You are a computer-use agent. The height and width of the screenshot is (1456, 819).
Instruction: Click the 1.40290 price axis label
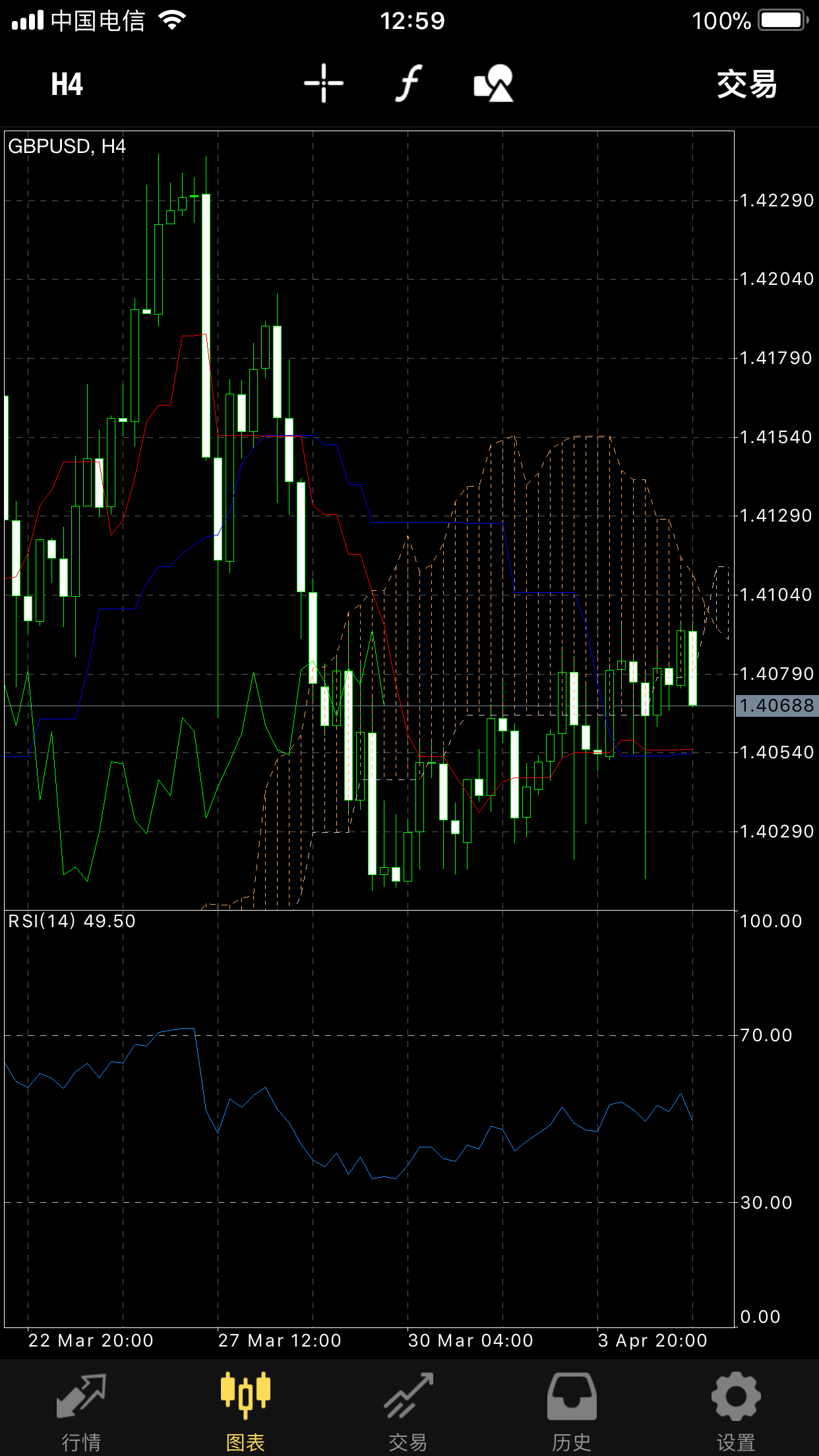[x=777, y=832]
